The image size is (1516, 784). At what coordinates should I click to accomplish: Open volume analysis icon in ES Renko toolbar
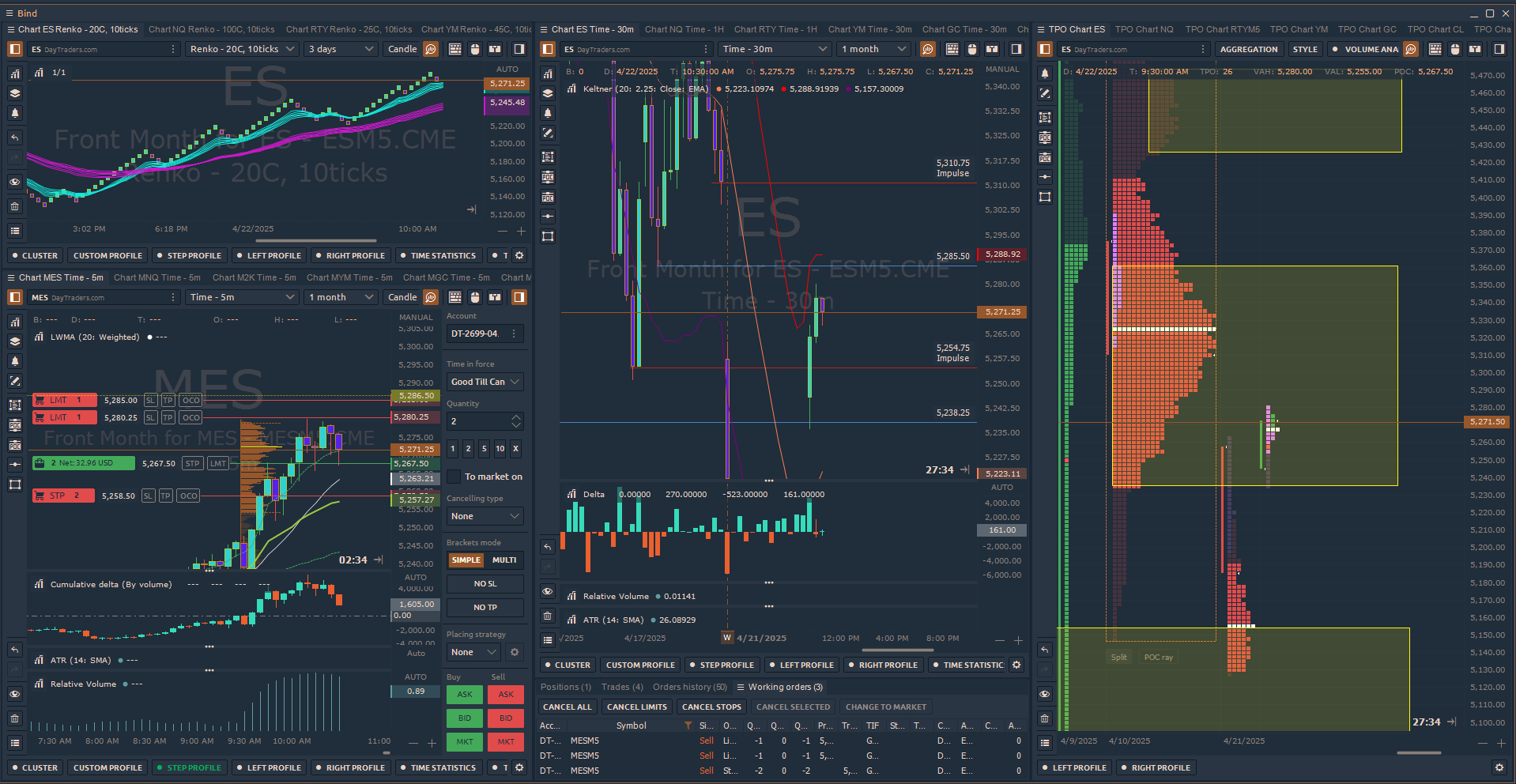point(431,49)
